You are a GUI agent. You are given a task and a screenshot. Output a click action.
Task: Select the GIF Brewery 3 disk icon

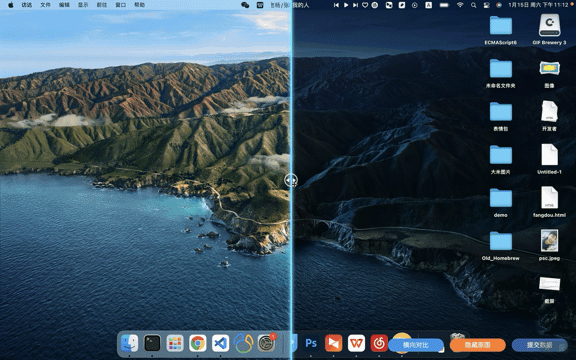549,25
